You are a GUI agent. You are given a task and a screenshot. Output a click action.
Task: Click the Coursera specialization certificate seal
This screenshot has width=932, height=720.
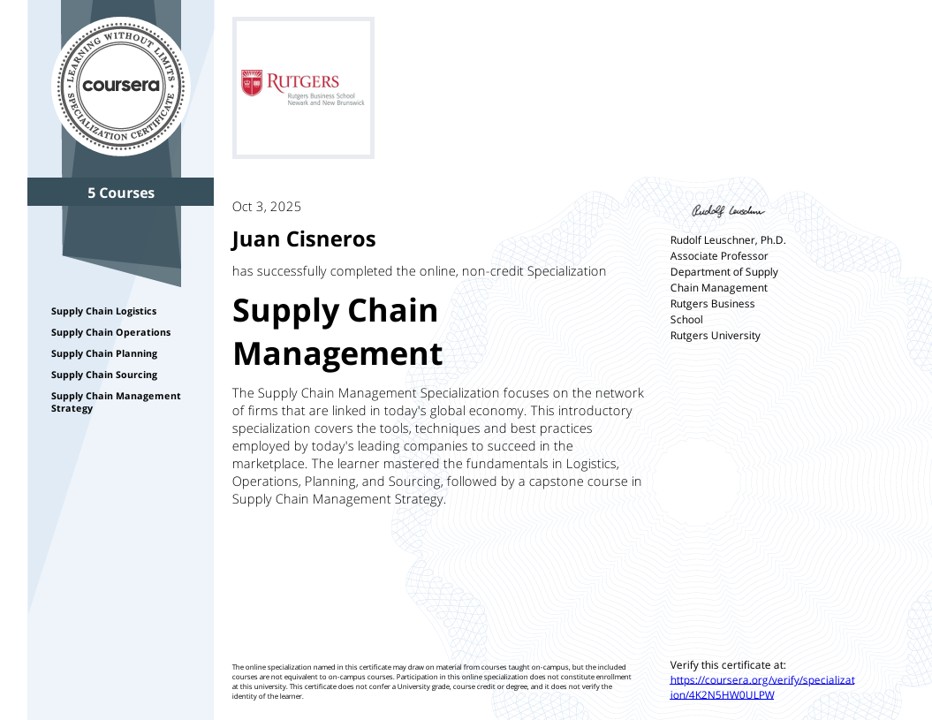click(x=121, y=85)
